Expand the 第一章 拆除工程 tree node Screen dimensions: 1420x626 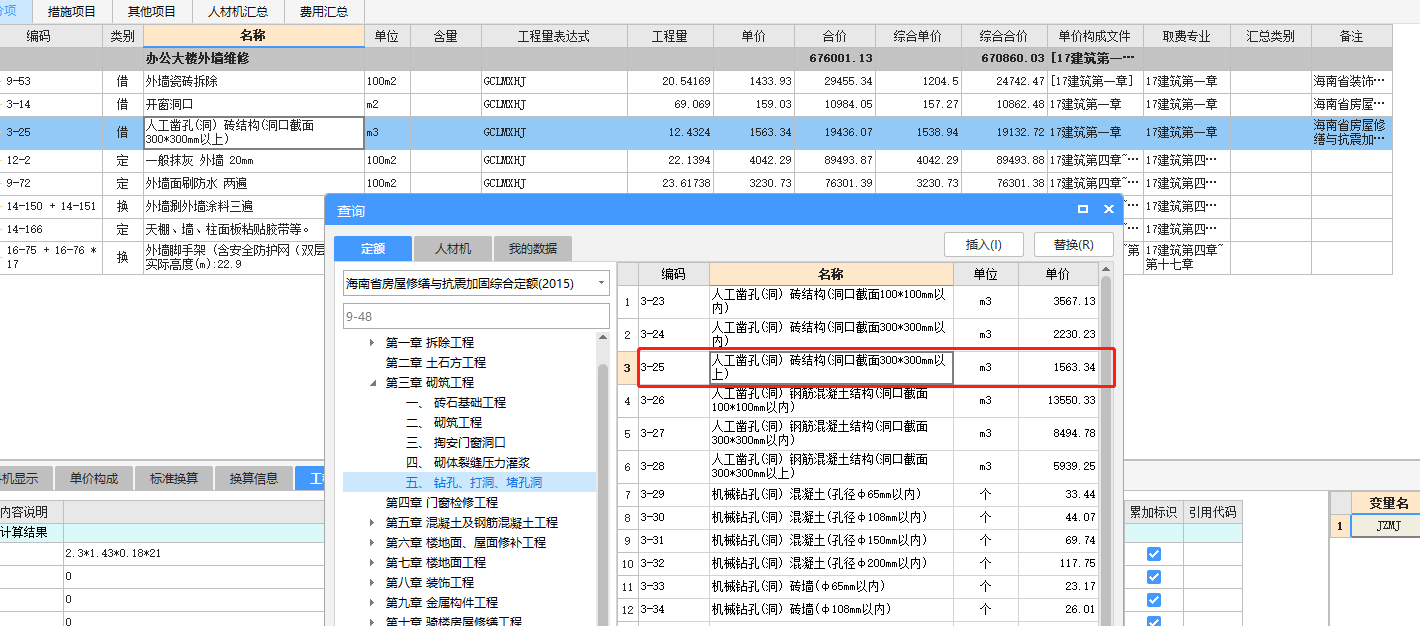tap(372, 342)
